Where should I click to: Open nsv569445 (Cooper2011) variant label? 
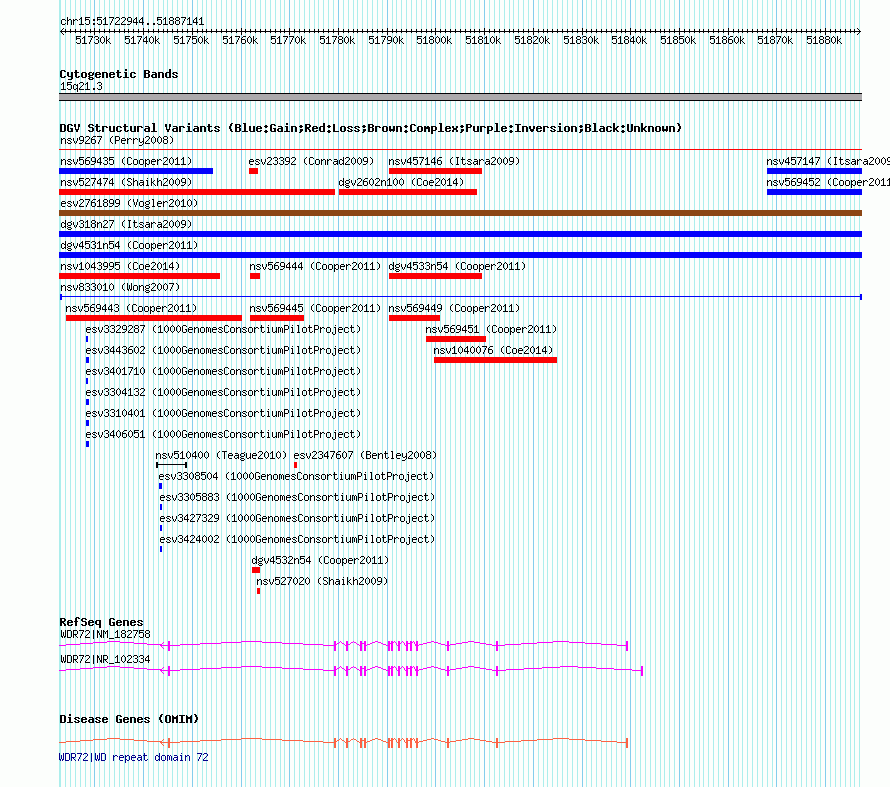click(x=315, y=308)
